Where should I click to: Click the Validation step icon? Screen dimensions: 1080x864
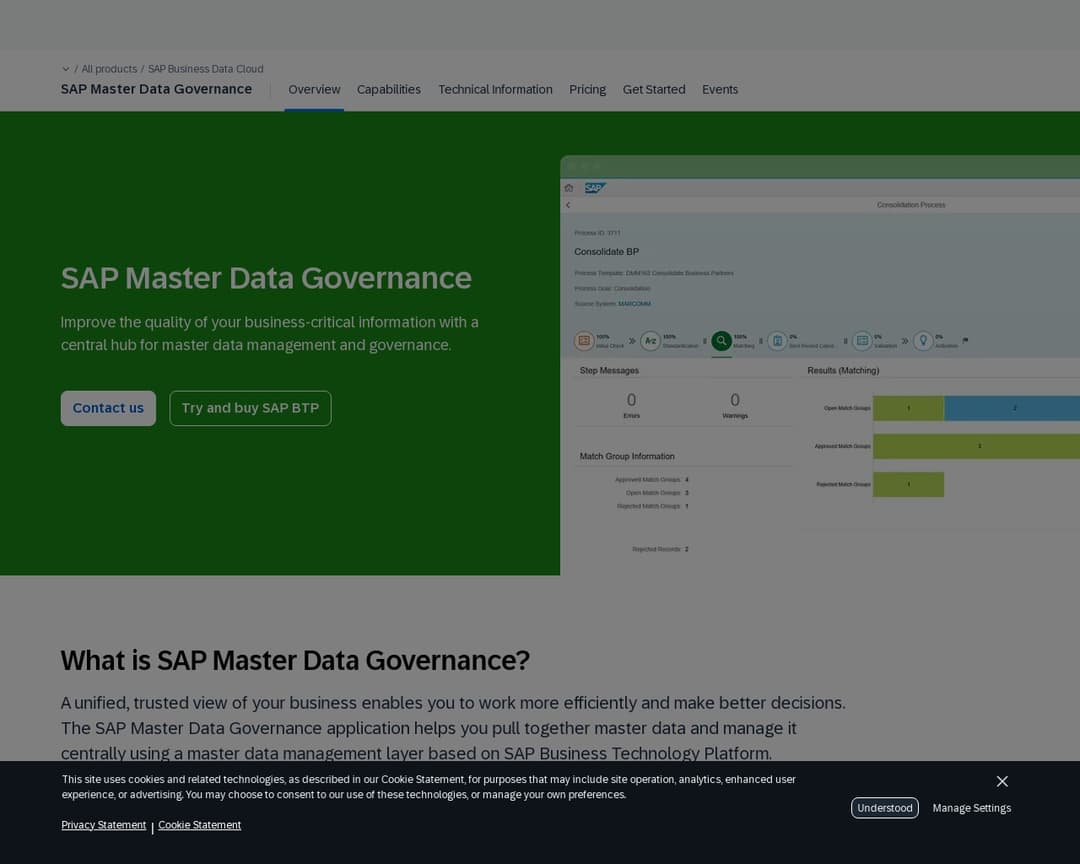[x=862, y=341]
